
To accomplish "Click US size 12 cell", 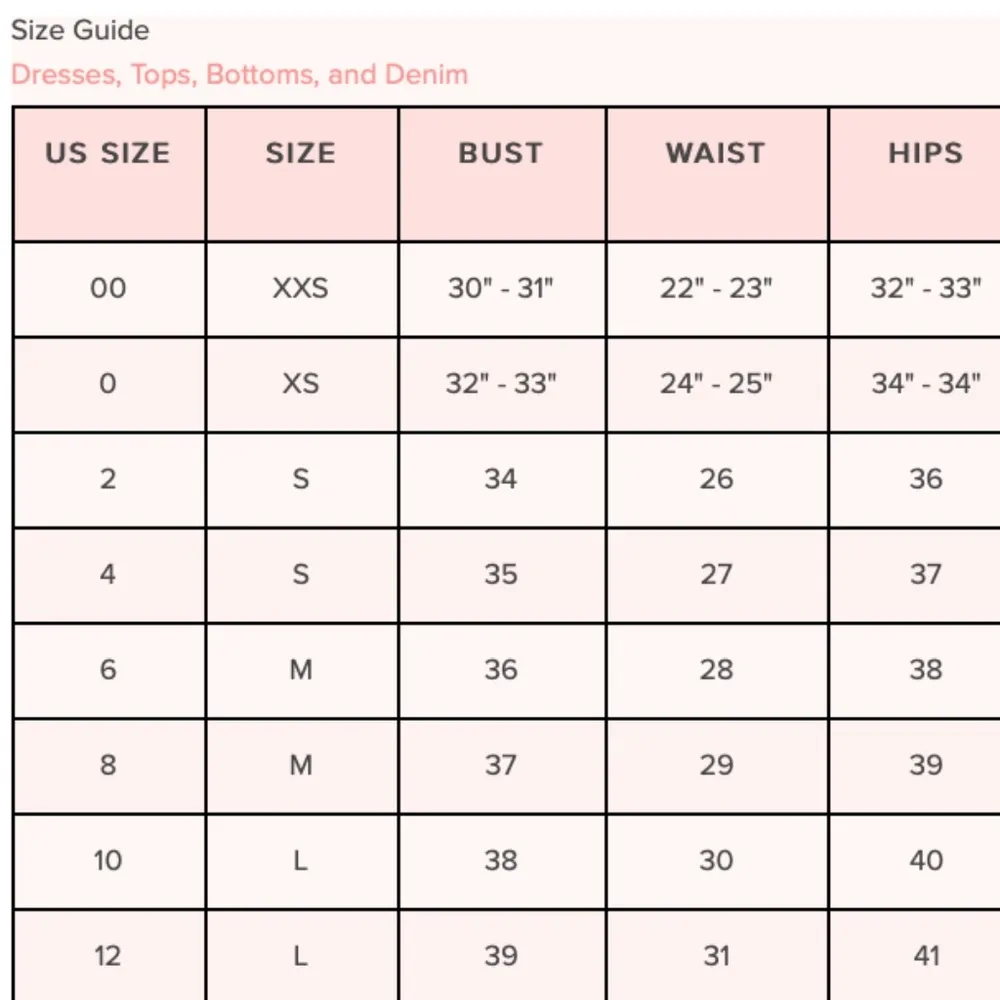I will (x=108, y=956).
